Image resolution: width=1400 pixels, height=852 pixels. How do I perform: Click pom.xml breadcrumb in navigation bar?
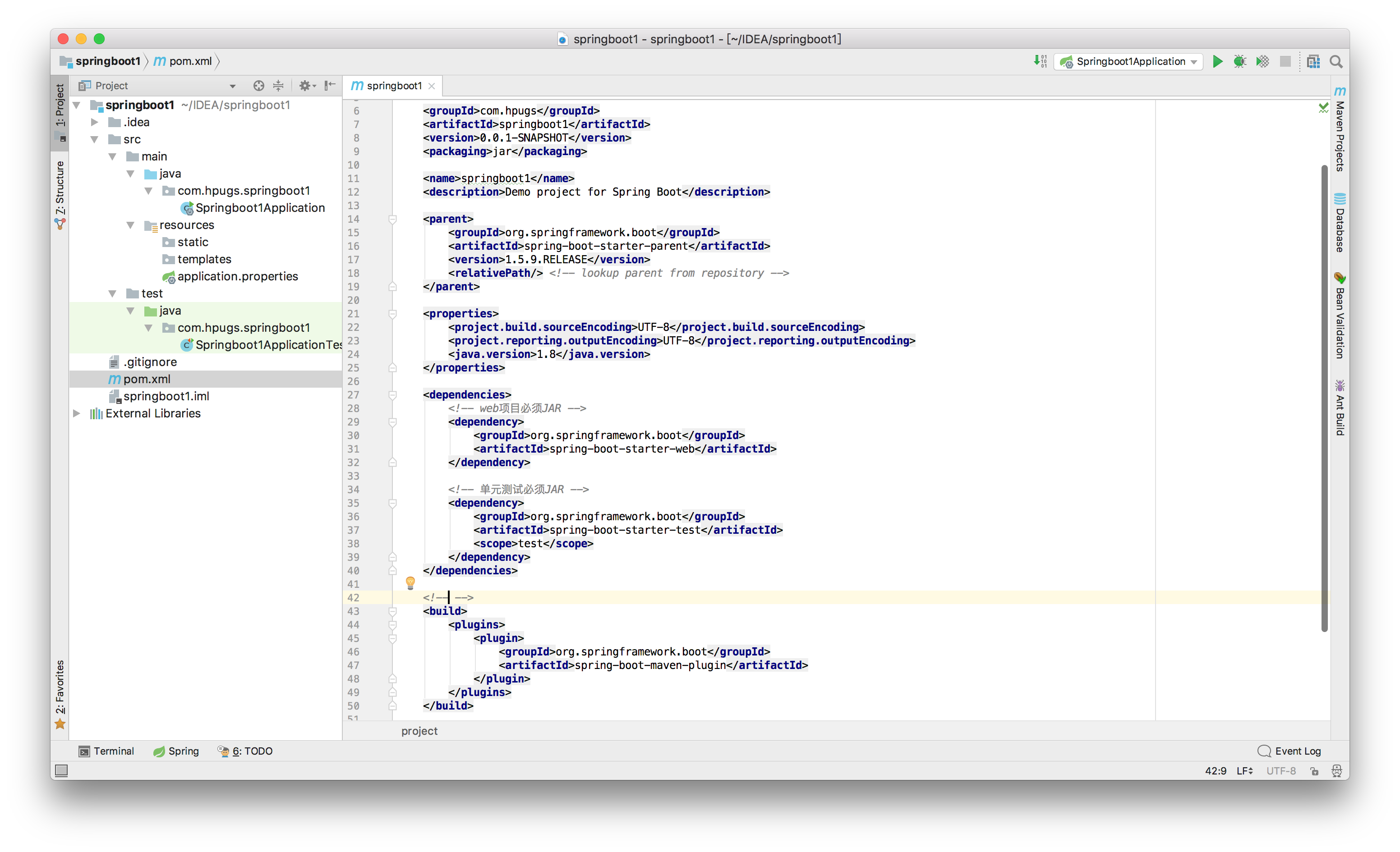[x=184, y=61]
